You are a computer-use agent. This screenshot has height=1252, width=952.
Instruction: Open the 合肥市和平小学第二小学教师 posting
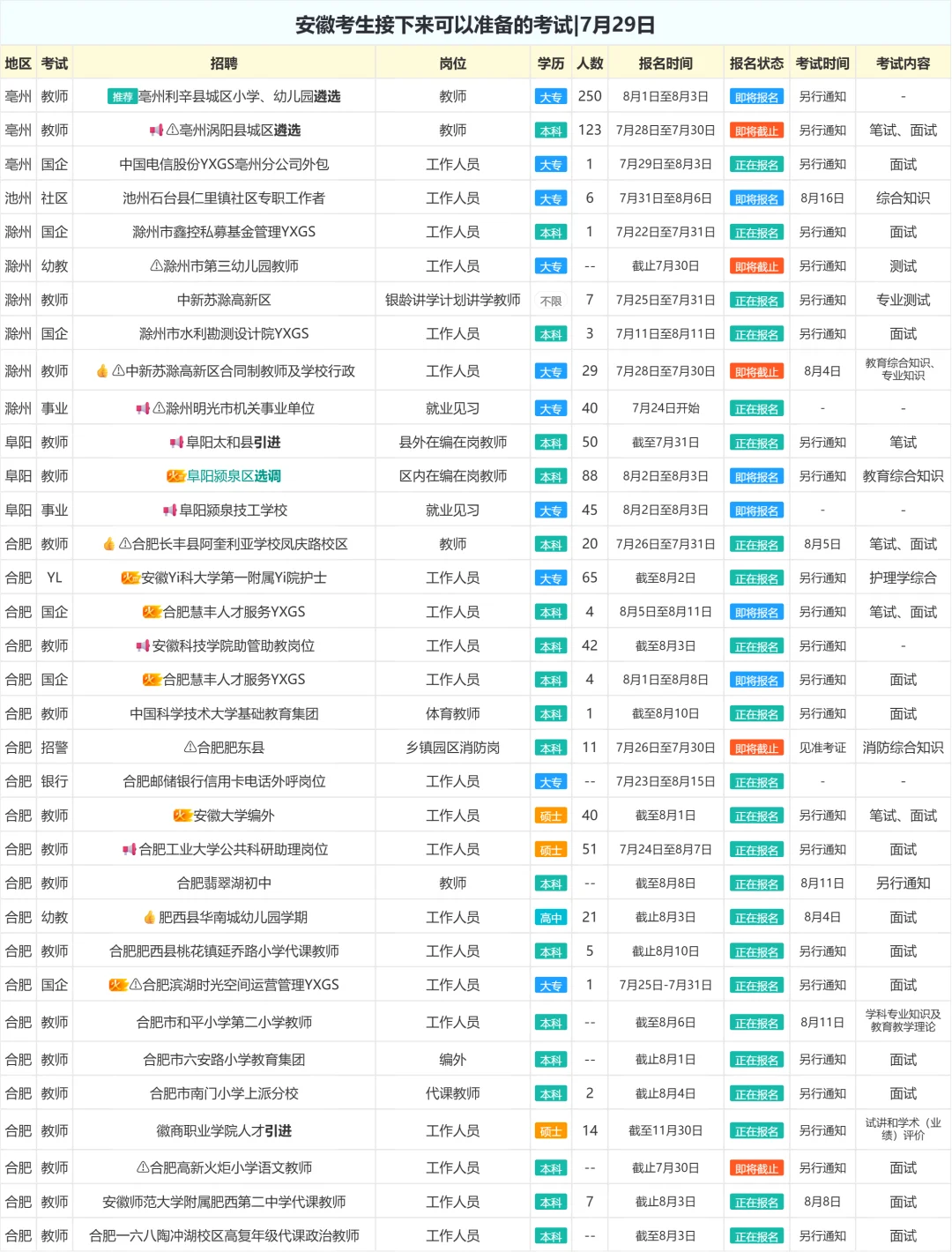click(224, 1023)
